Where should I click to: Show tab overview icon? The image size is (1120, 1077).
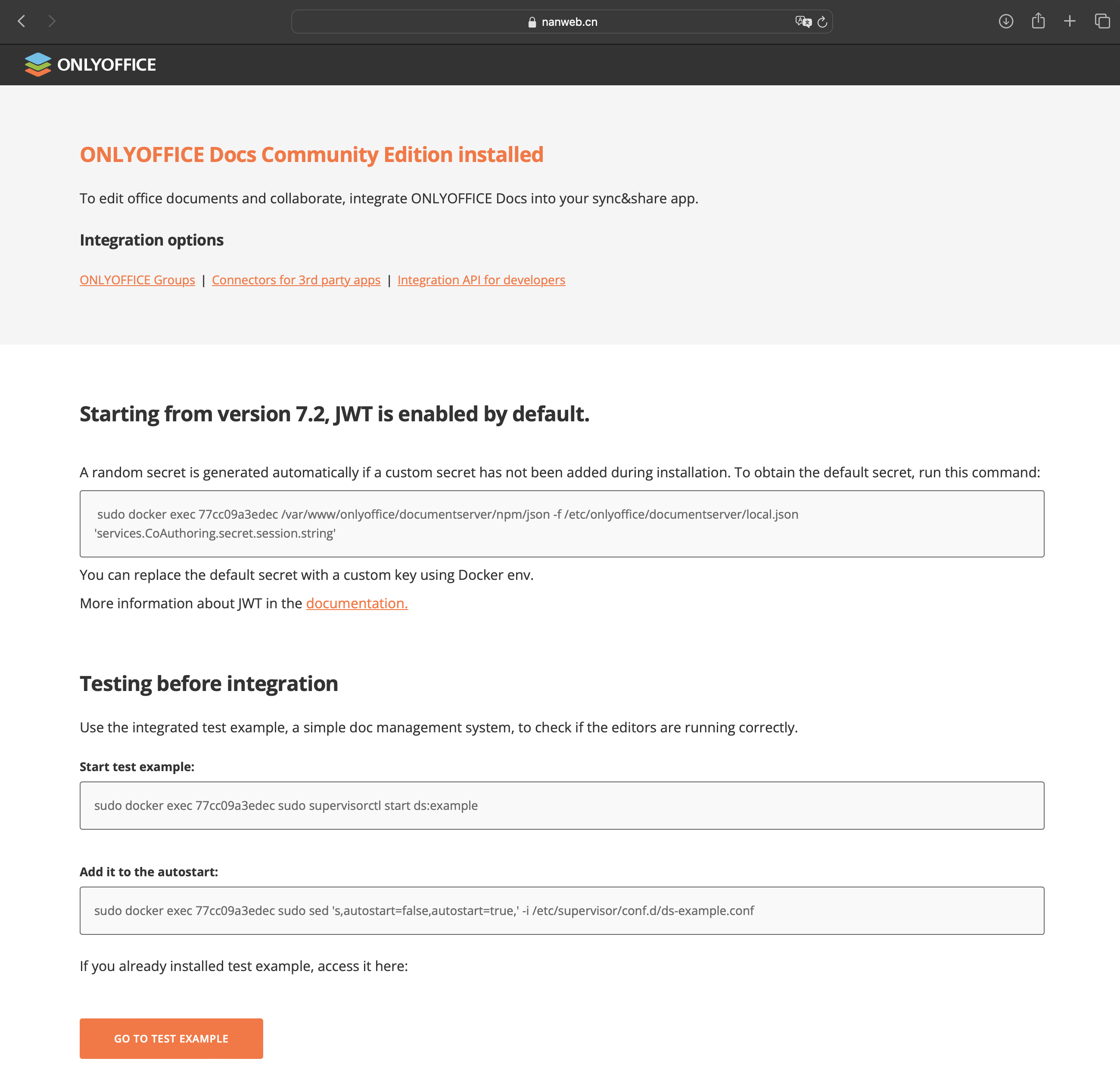(x=1102, y=22)
